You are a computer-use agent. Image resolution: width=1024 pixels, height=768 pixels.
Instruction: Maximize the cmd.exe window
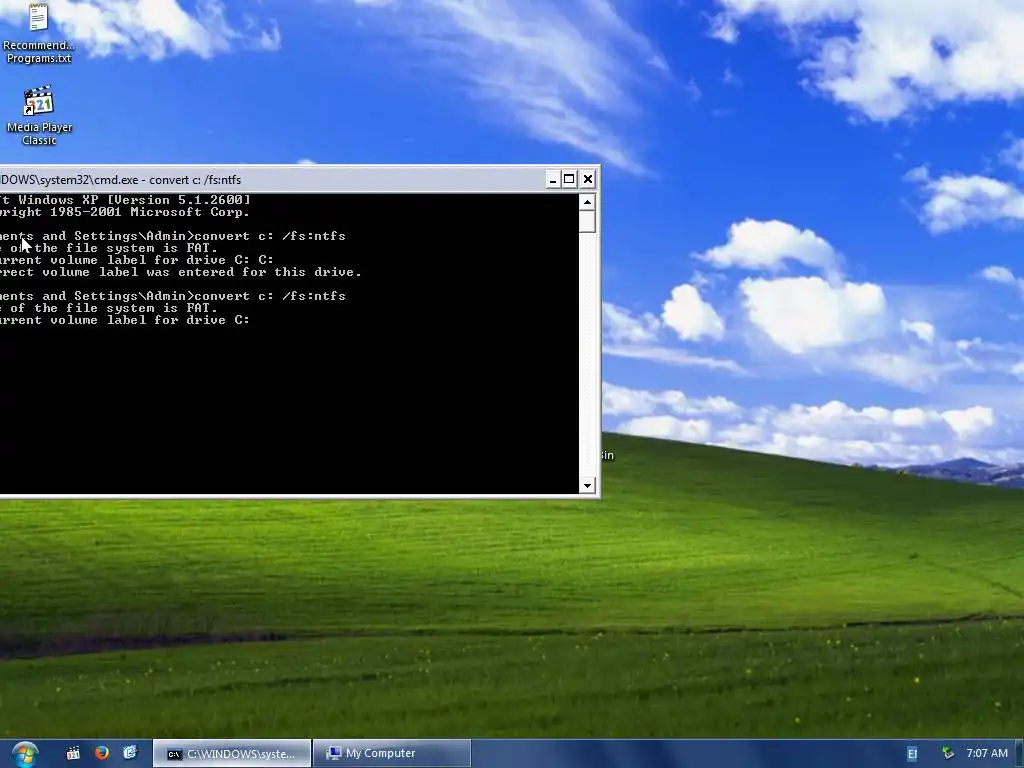coord(569,179)
